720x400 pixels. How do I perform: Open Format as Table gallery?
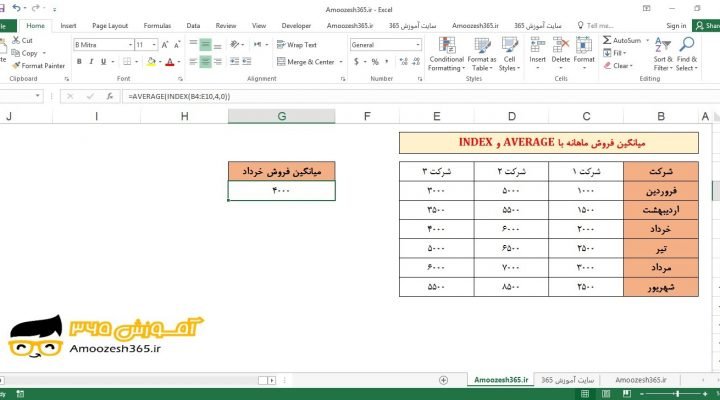[482, 54]
